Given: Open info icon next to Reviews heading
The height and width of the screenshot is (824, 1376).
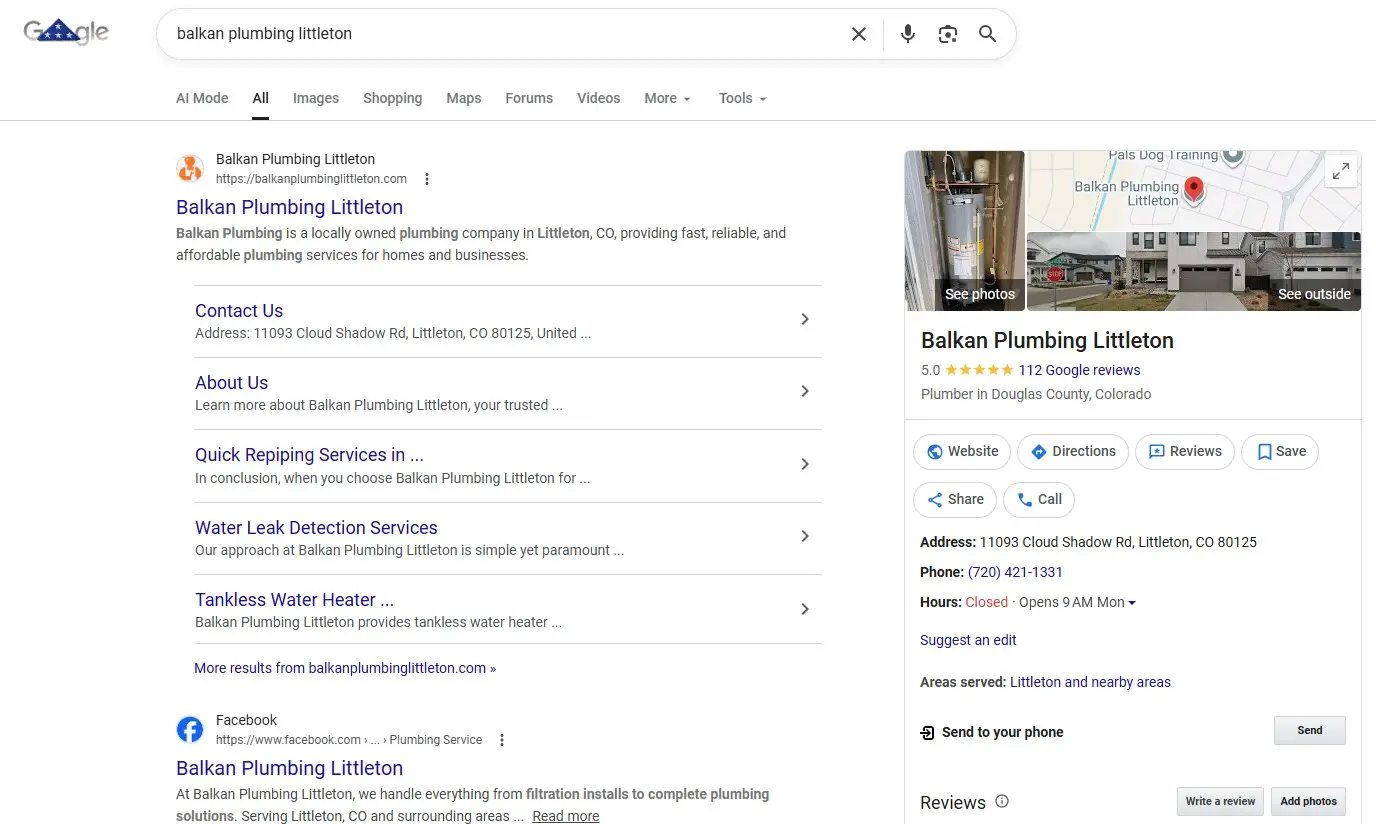Looking at the screenshot, I should pos(1002,801).
